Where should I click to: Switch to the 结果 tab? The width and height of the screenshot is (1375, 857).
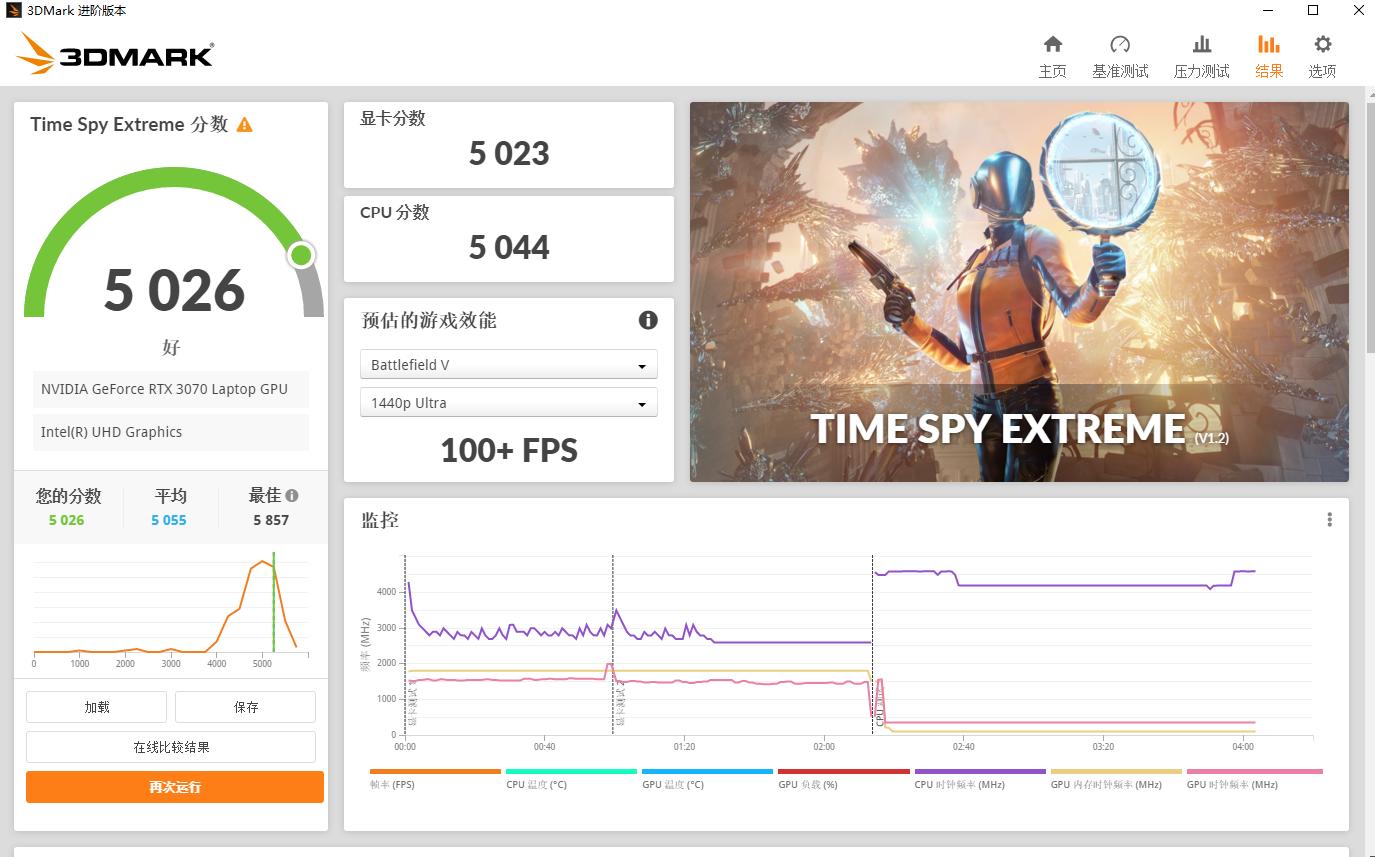point(1269,54)
